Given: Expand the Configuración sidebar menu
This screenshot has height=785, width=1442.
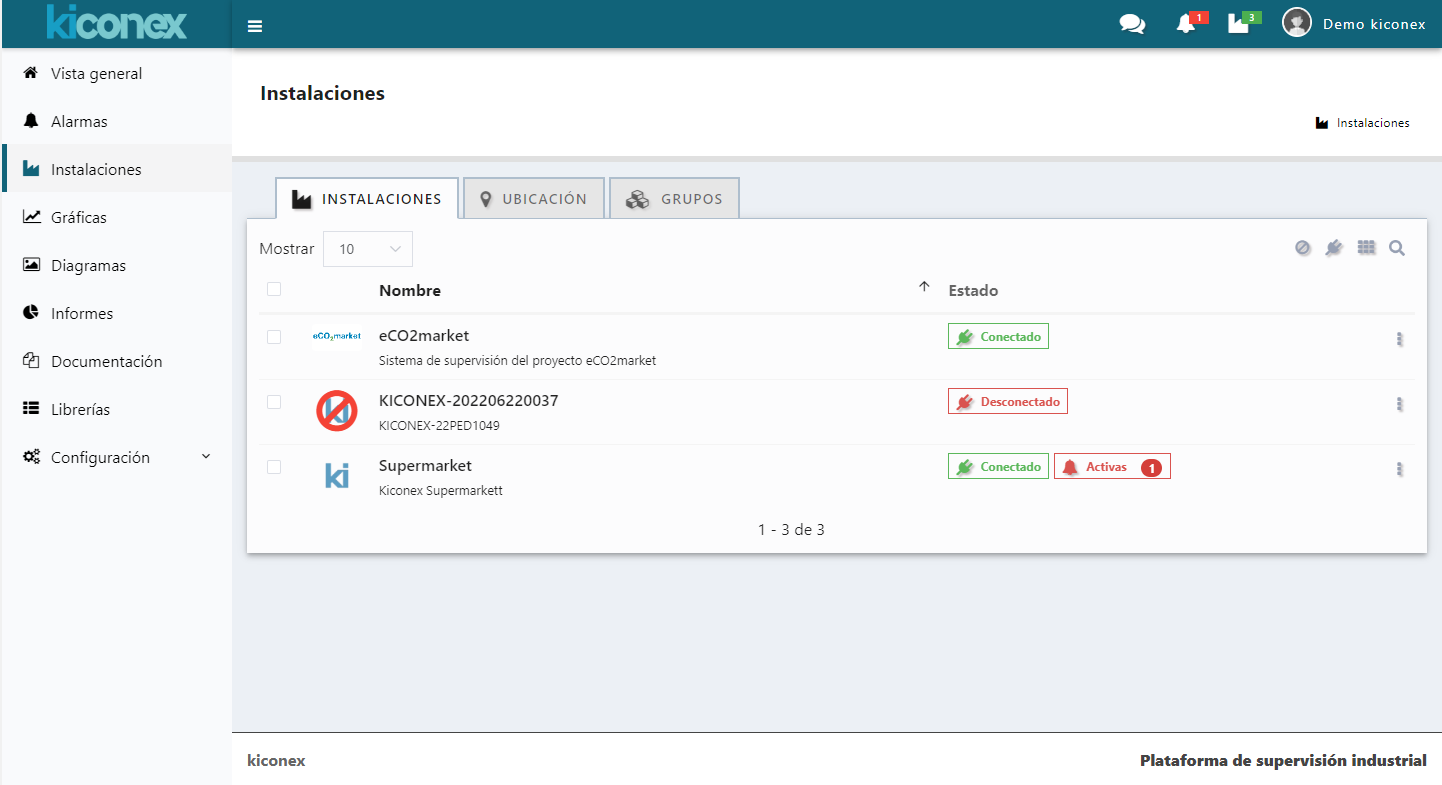Looking at the screenshot, I should [117, 457].
